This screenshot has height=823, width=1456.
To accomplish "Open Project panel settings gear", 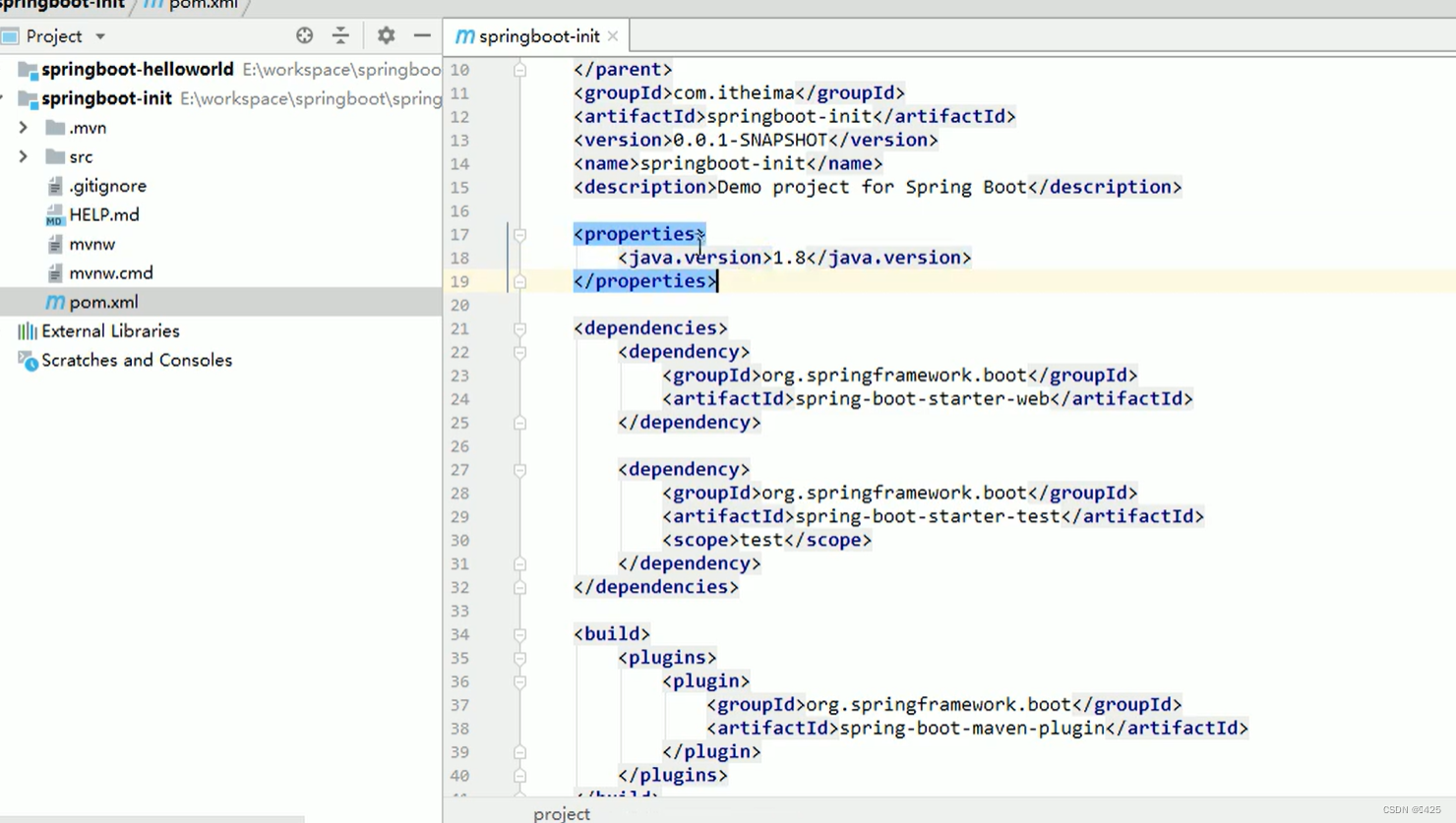I will point(386,35).
